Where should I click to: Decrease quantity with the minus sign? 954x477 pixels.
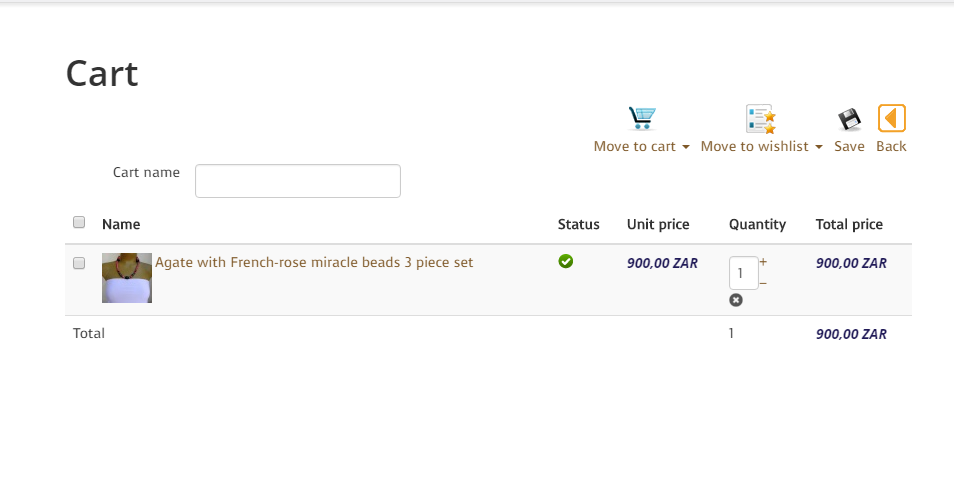[x=763, y=283]
